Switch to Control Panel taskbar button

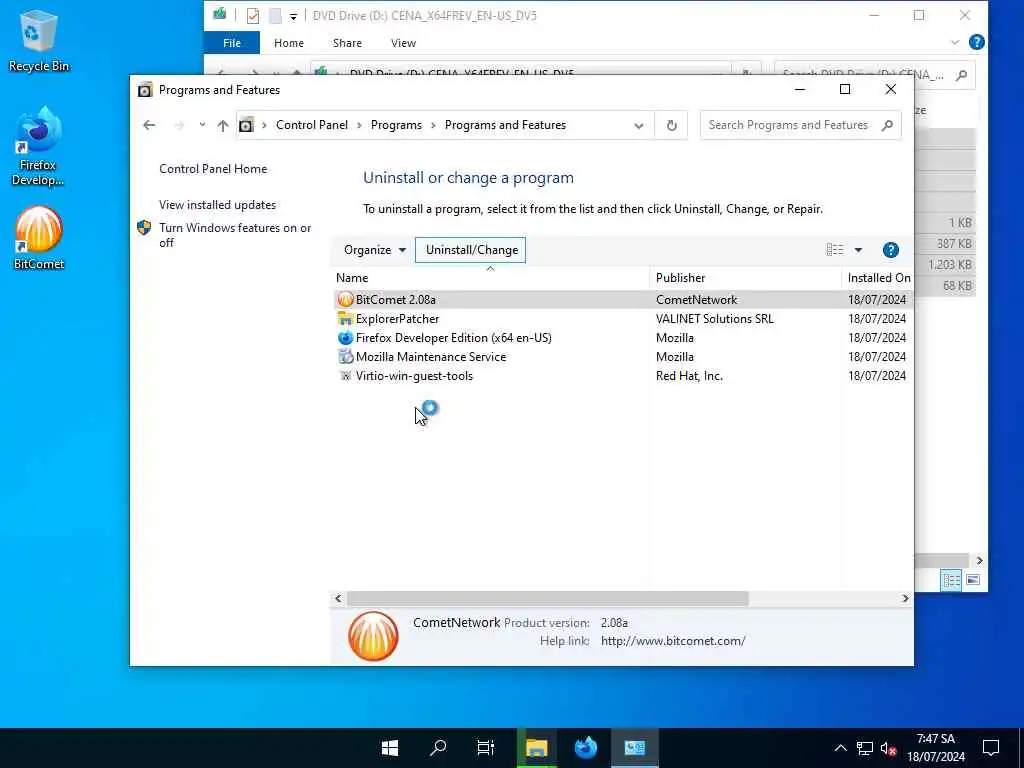pyautogui.click(x=635, y=748)
